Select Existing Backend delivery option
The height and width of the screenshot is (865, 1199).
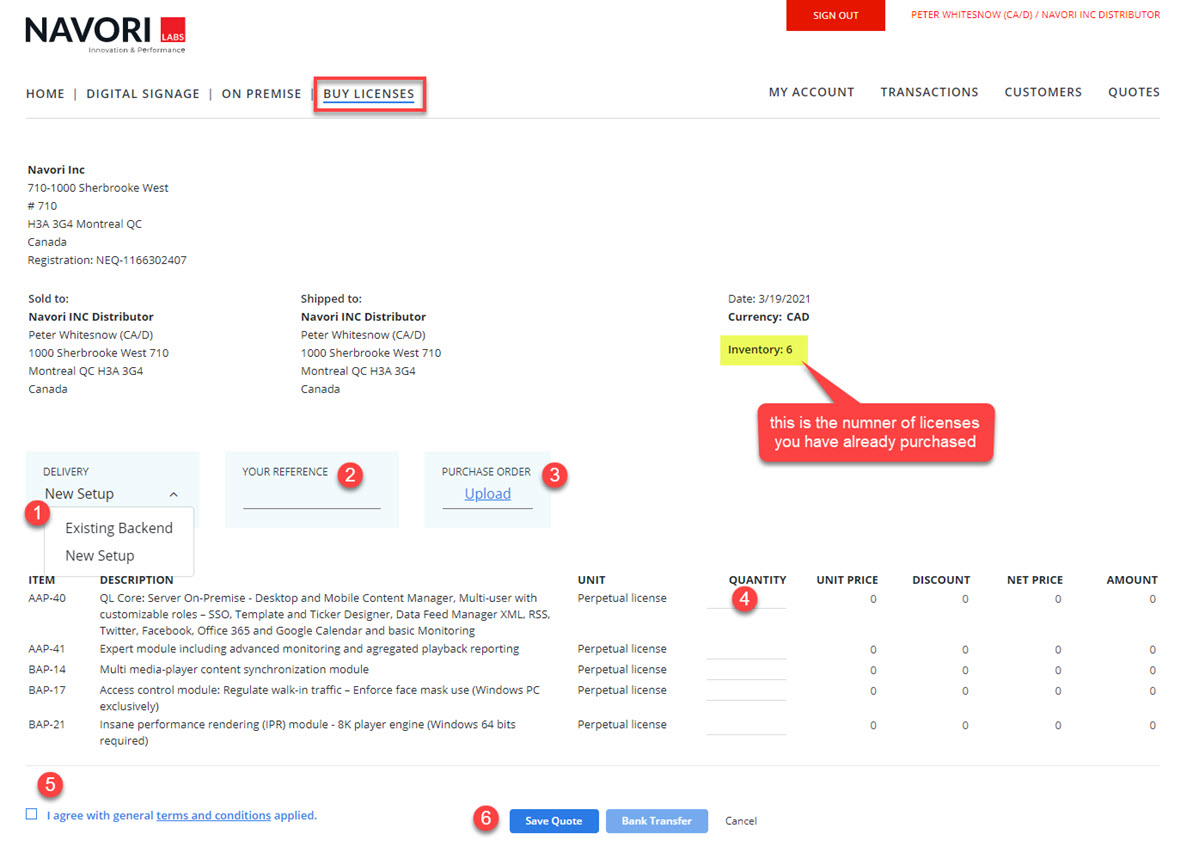(x=119, y=528)
